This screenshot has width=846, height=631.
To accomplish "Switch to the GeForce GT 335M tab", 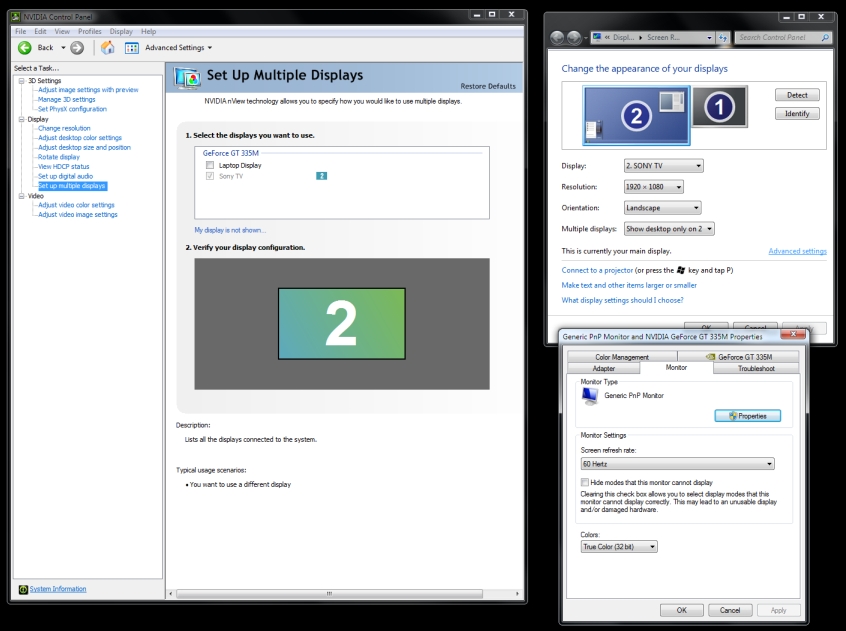I will (738, 357).
